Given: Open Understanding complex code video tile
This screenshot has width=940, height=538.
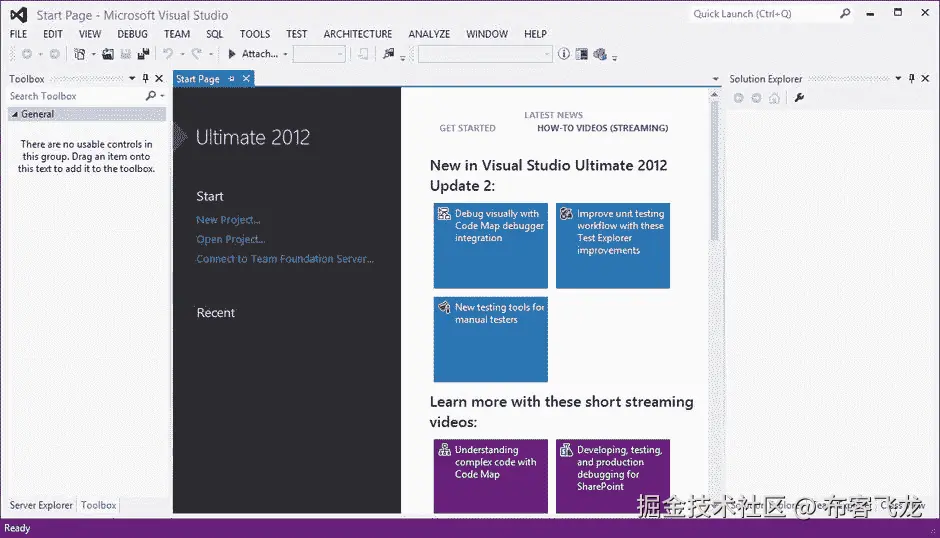Looking at the screenshot, I should [490, 476].
